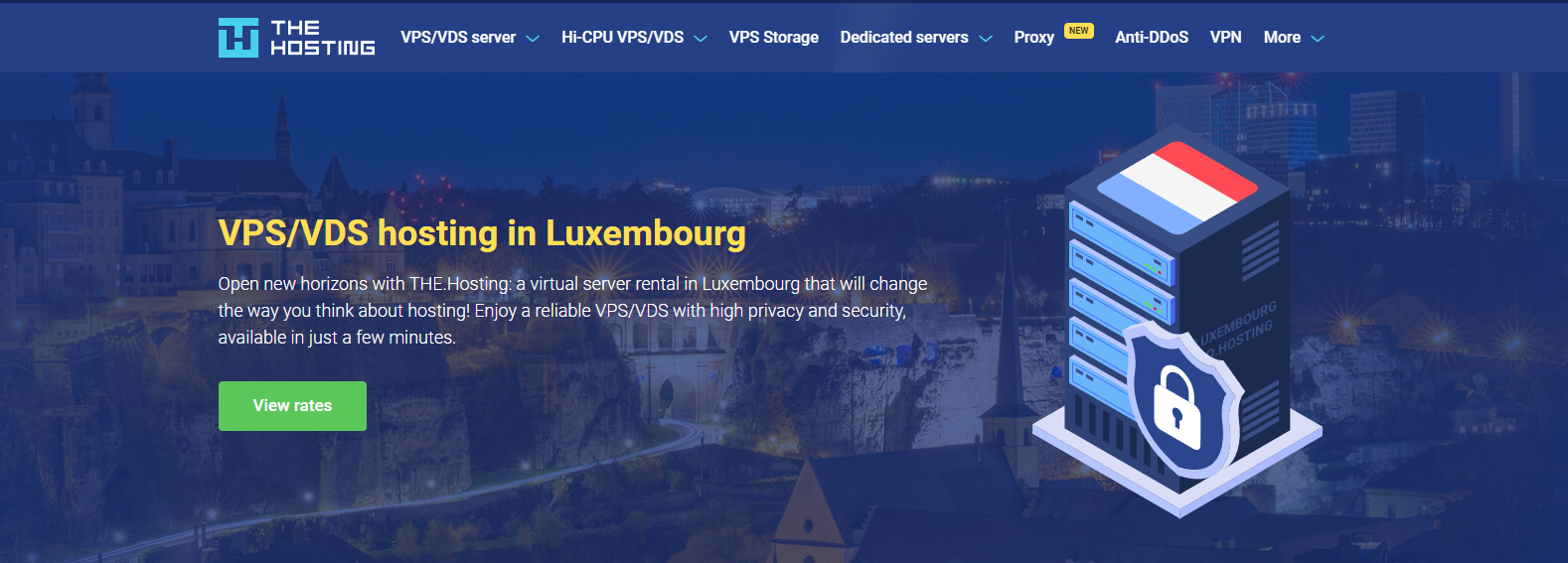
Task: Expand the VPS/VDS server chevron
Action: 533,39
